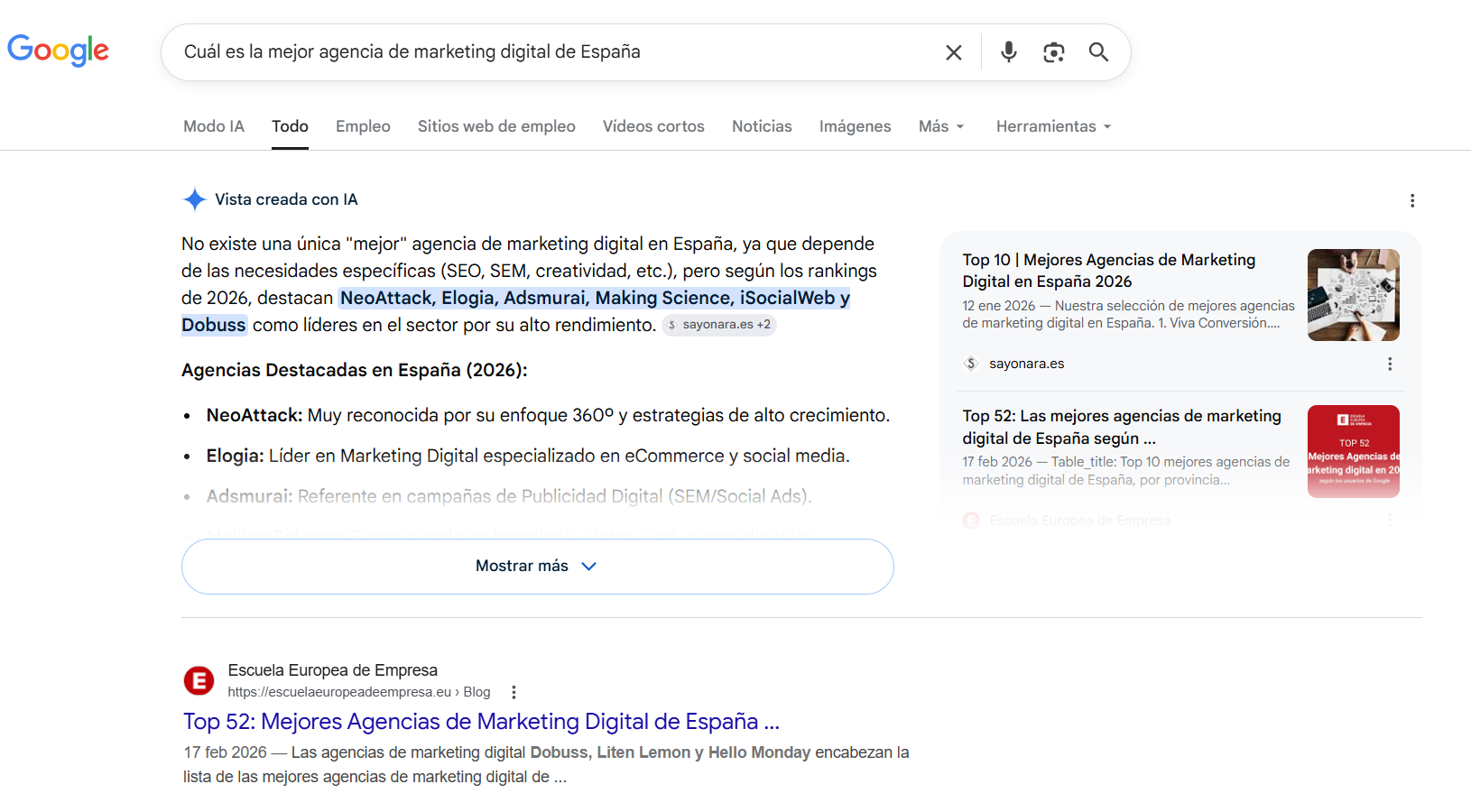This screenshot has width=1471, height=812.
Task: Clear the search query with the X icon
Action: coord(954,52)
